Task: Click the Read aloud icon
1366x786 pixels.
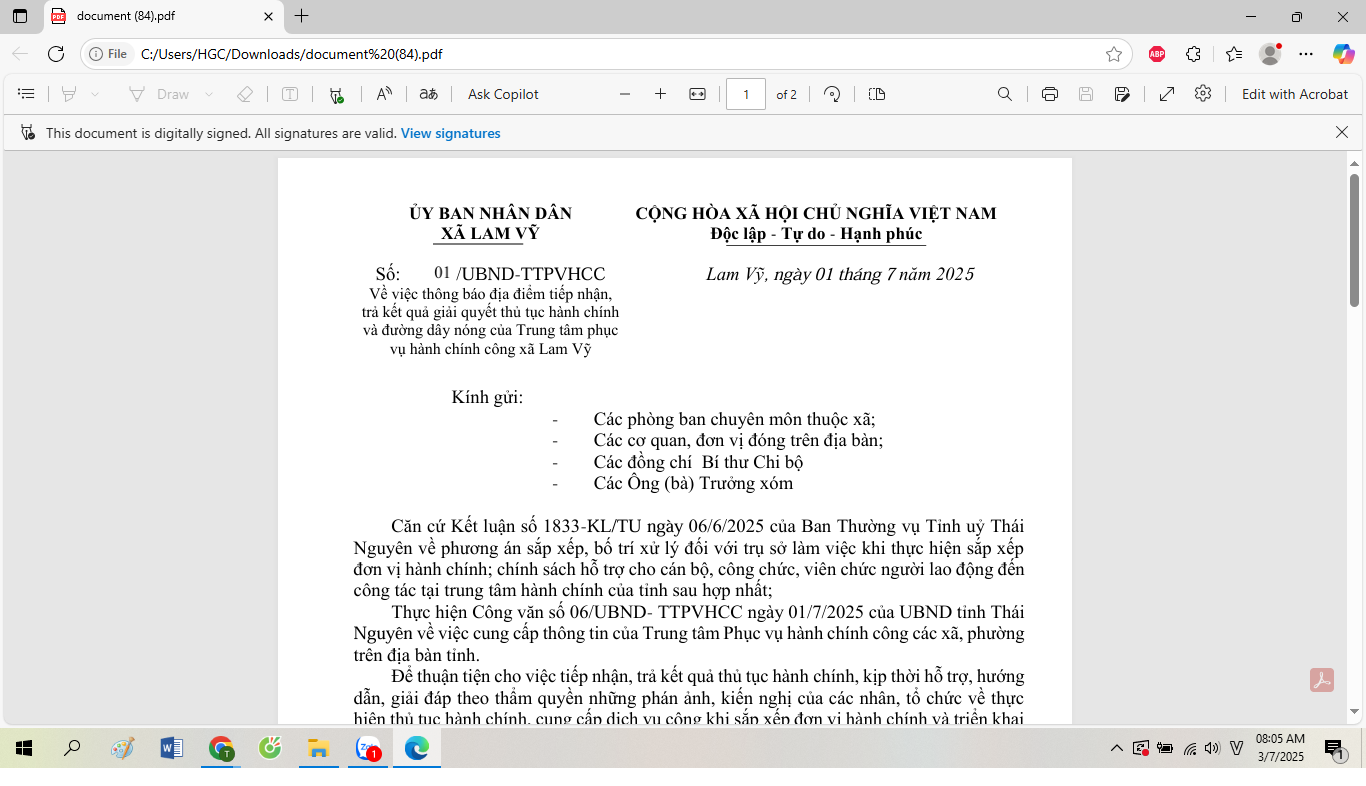Action: tap(384, 94)
